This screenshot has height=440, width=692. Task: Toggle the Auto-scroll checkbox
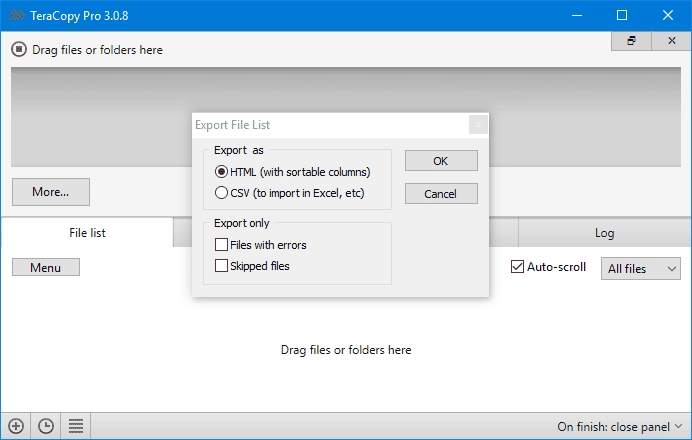pos(549,267)
